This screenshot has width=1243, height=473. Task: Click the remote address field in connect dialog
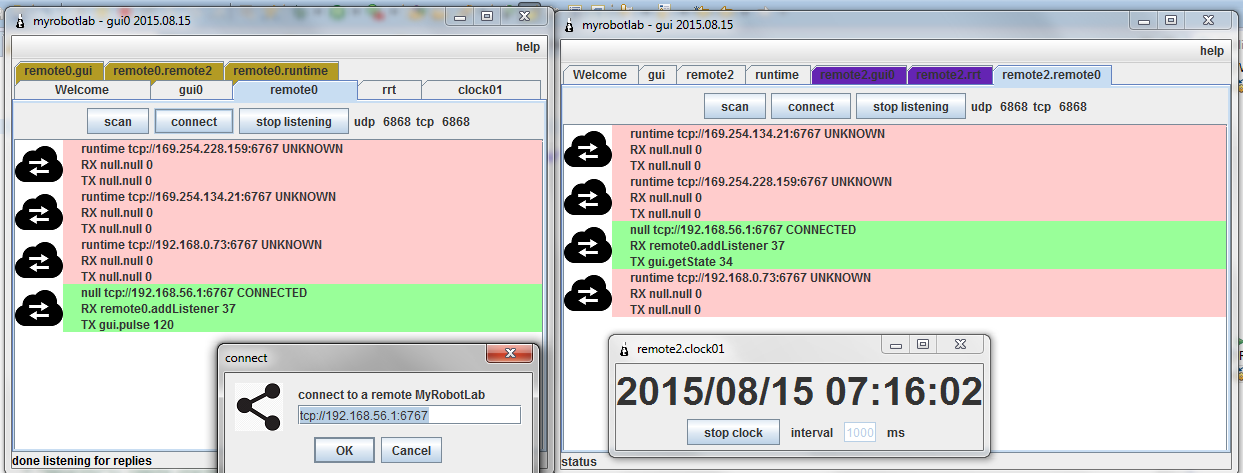[x=409, y=415]
